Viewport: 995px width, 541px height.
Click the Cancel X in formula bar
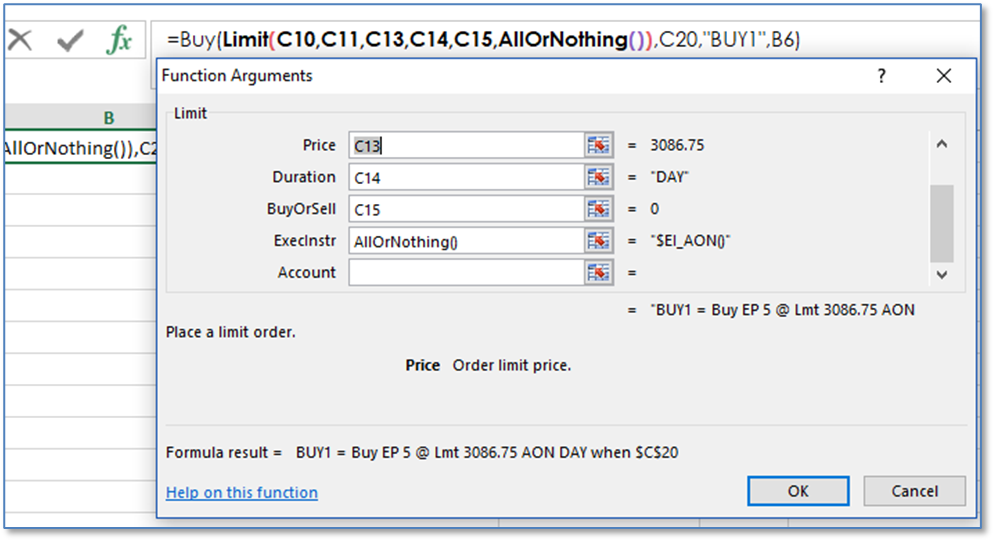coord(21,41)
